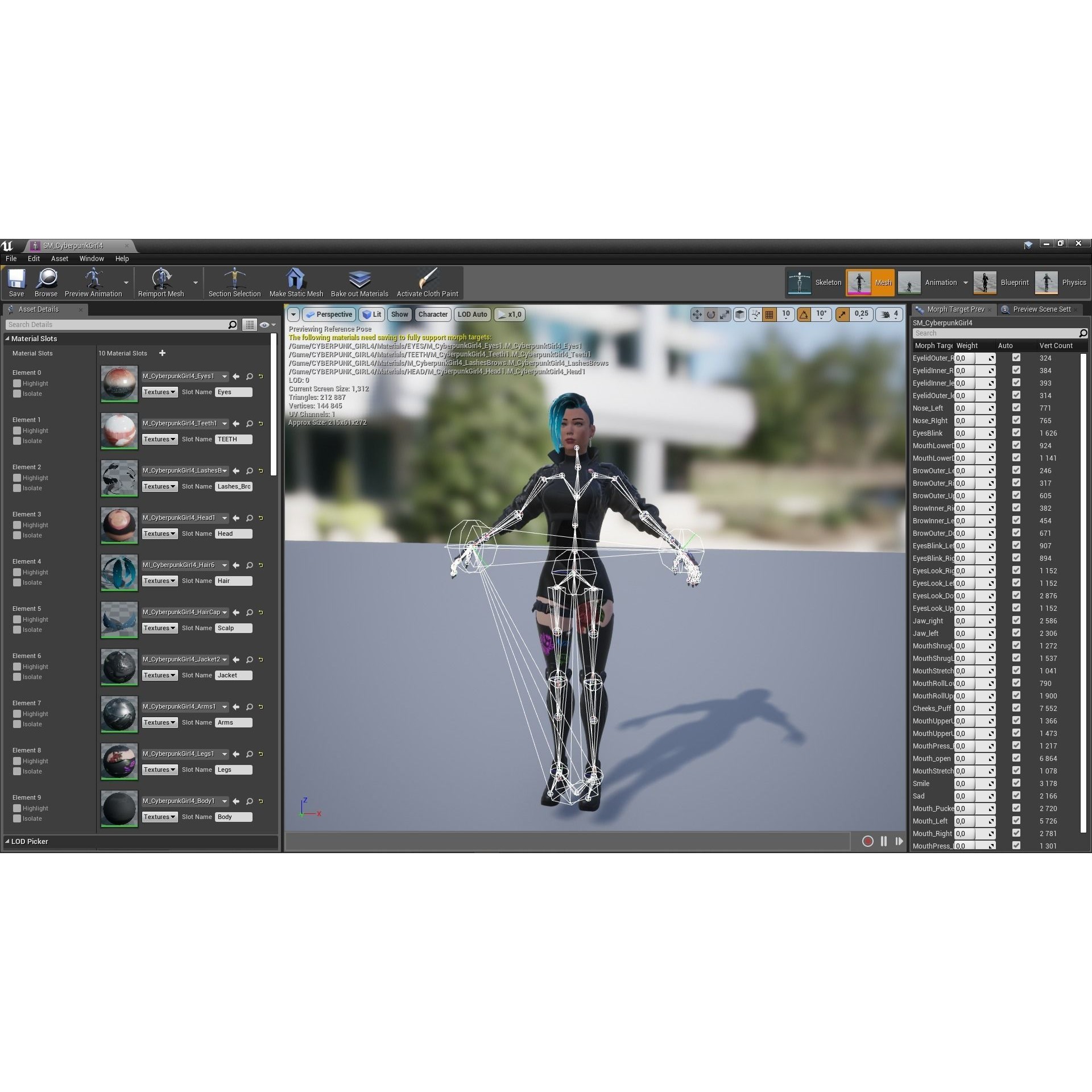
Task: Open the Perspective viewpoint dropdown
Action: pyautogui.click(x=329, y=315)
